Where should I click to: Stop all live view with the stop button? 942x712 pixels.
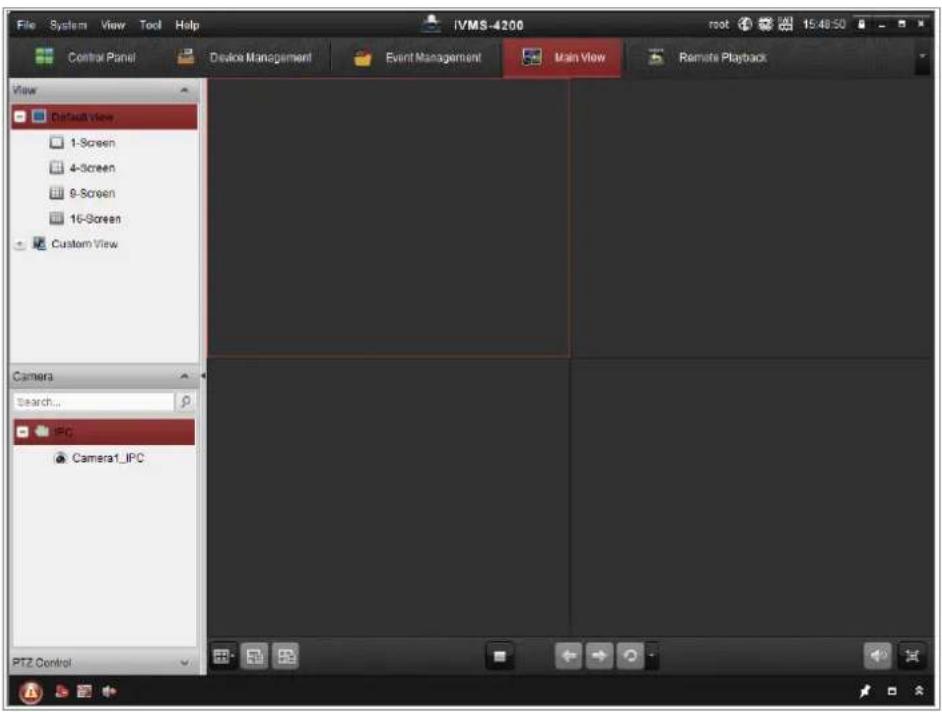(x=499, y=656)
